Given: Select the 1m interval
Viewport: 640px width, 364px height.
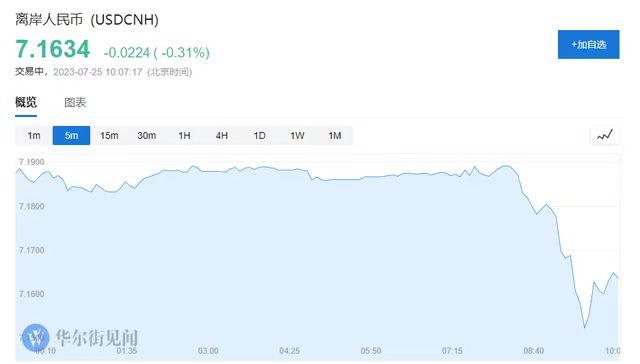Looking at the screenshot, I should [34, 135].
